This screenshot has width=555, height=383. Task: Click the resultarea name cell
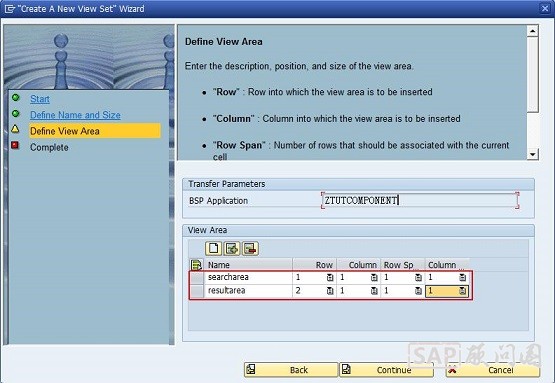click(x=248, y=291)
